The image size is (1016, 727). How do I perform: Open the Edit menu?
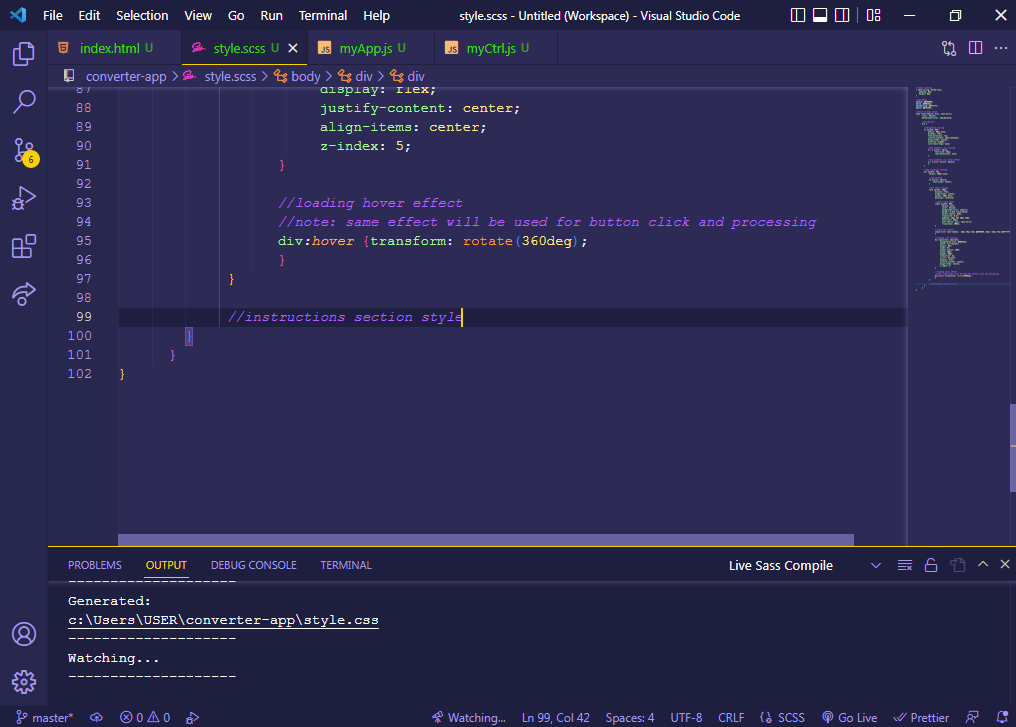(89, 15)
